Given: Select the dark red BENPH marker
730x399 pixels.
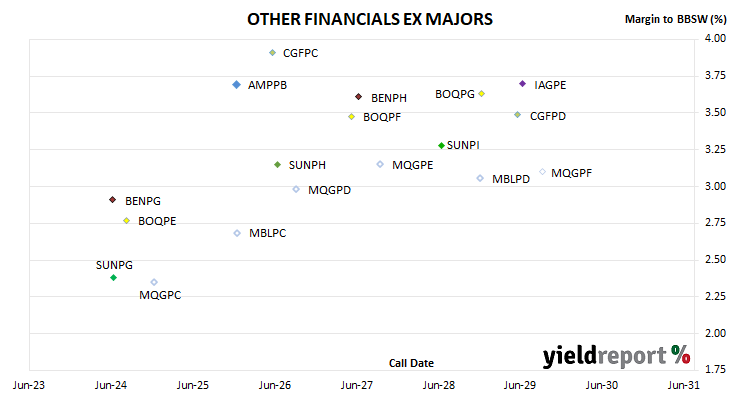Looking at the screenshot, I should (358, 97).
